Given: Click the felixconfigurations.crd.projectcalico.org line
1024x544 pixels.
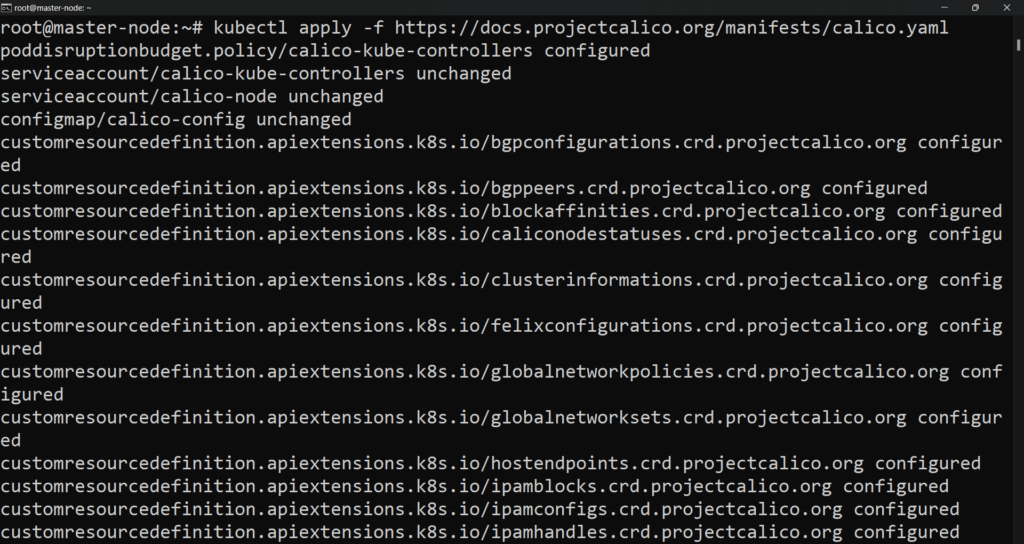Looking at the screenshot, I should [x=500, y=326].
